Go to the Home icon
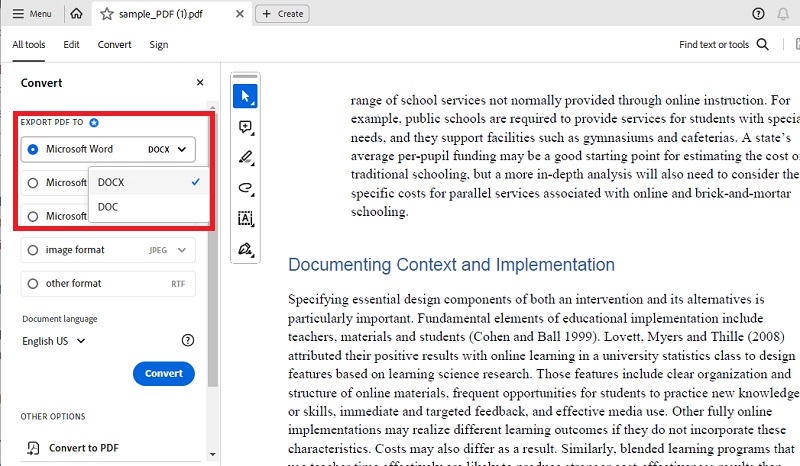This screenshot has width=800, height=466. [77, 13]
